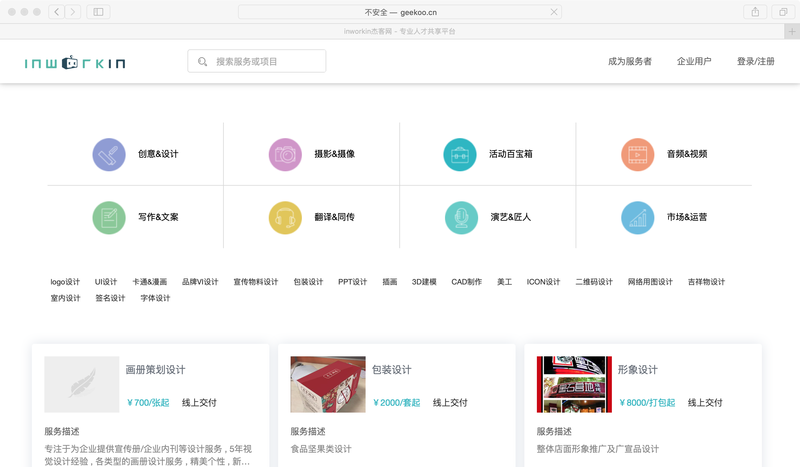Click the ¥2000/套起 price
Image resolution: width=800 pixels, height=467 pixels.
pos(396,403)
